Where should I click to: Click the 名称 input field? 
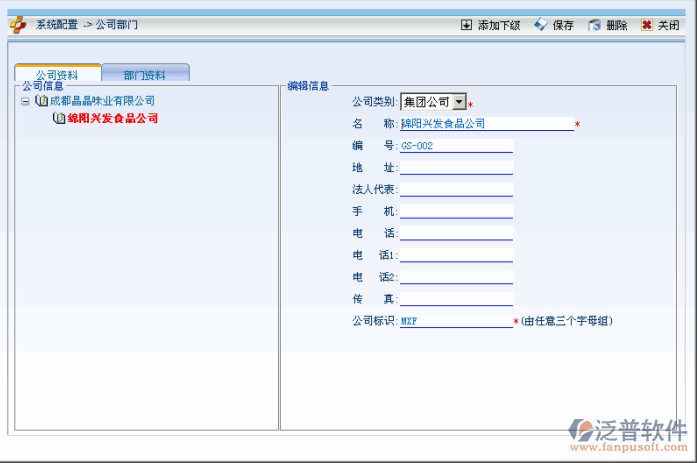tap(486, 124)
